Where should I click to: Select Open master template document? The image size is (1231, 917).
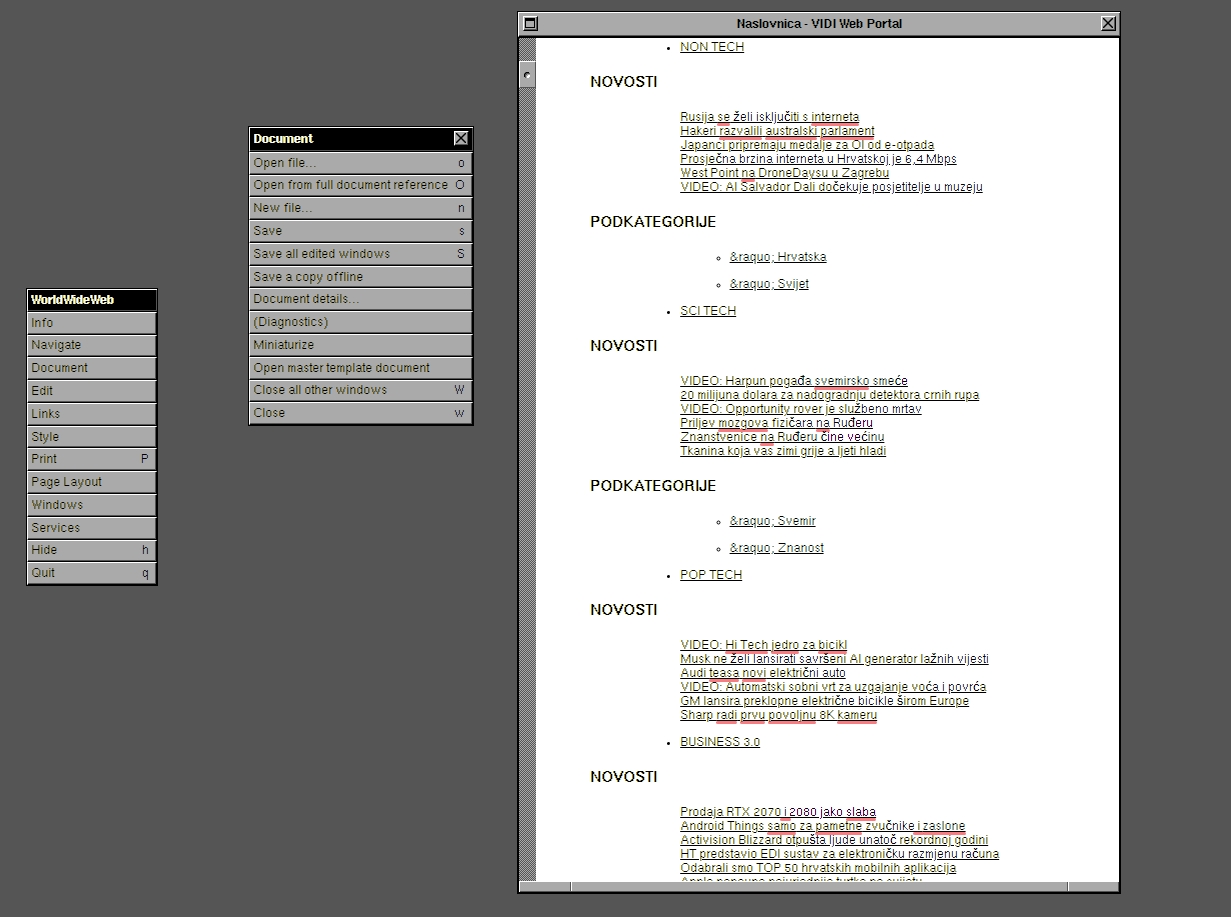pyautogui.click(x=359, y=368)
